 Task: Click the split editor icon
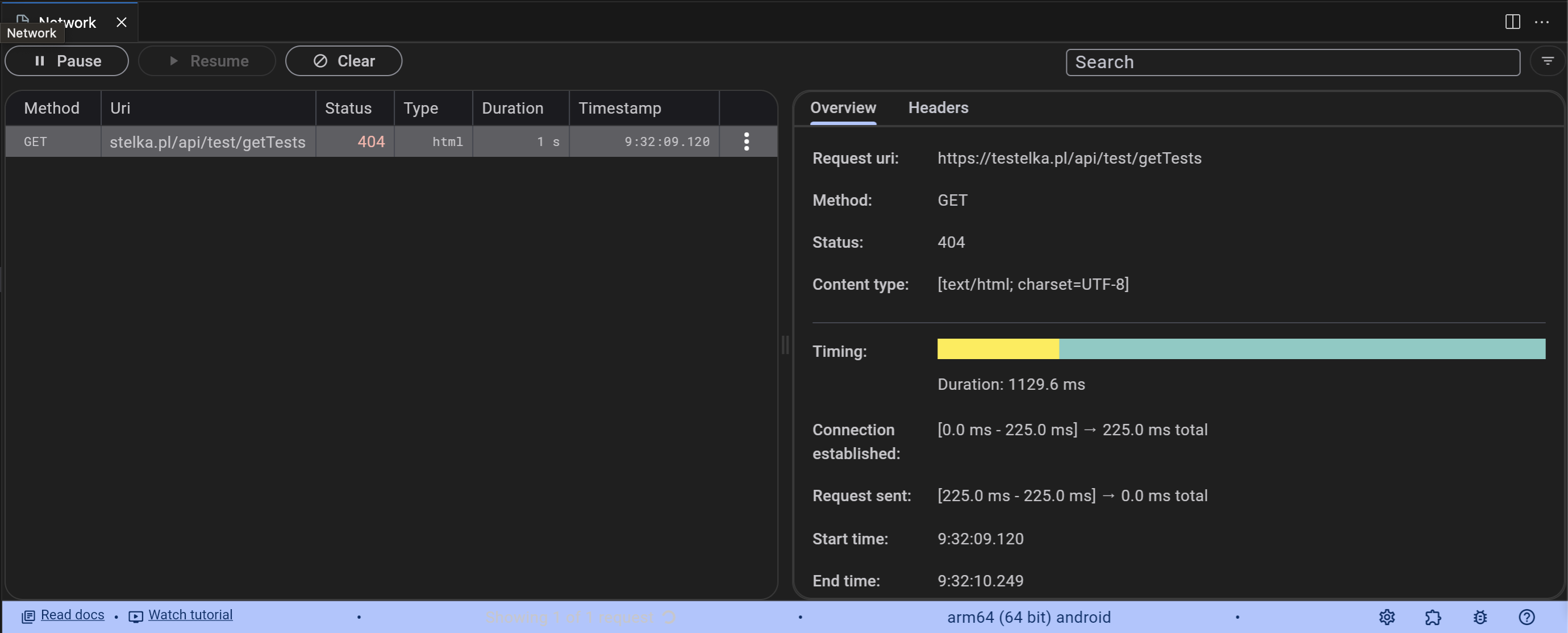tap(1512, 22)
